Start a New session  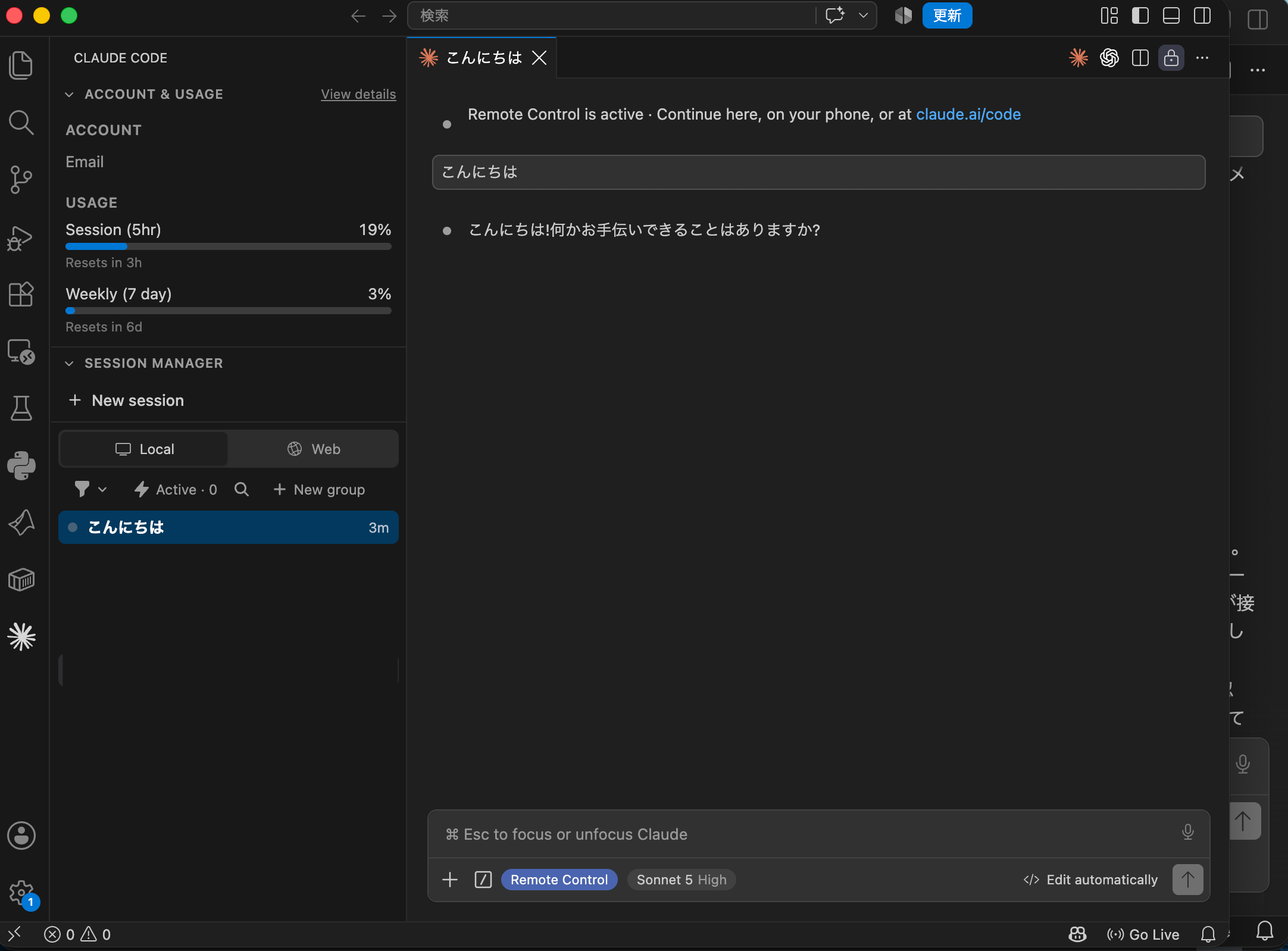click(126, 400)
